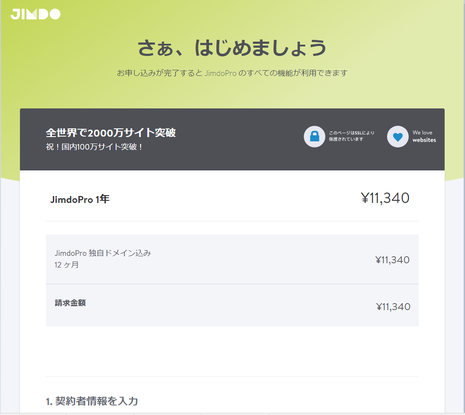The image size is (465, 415).
Task: Click the heading さぁ、はじめましょう
Action: (x=232, y=48)
